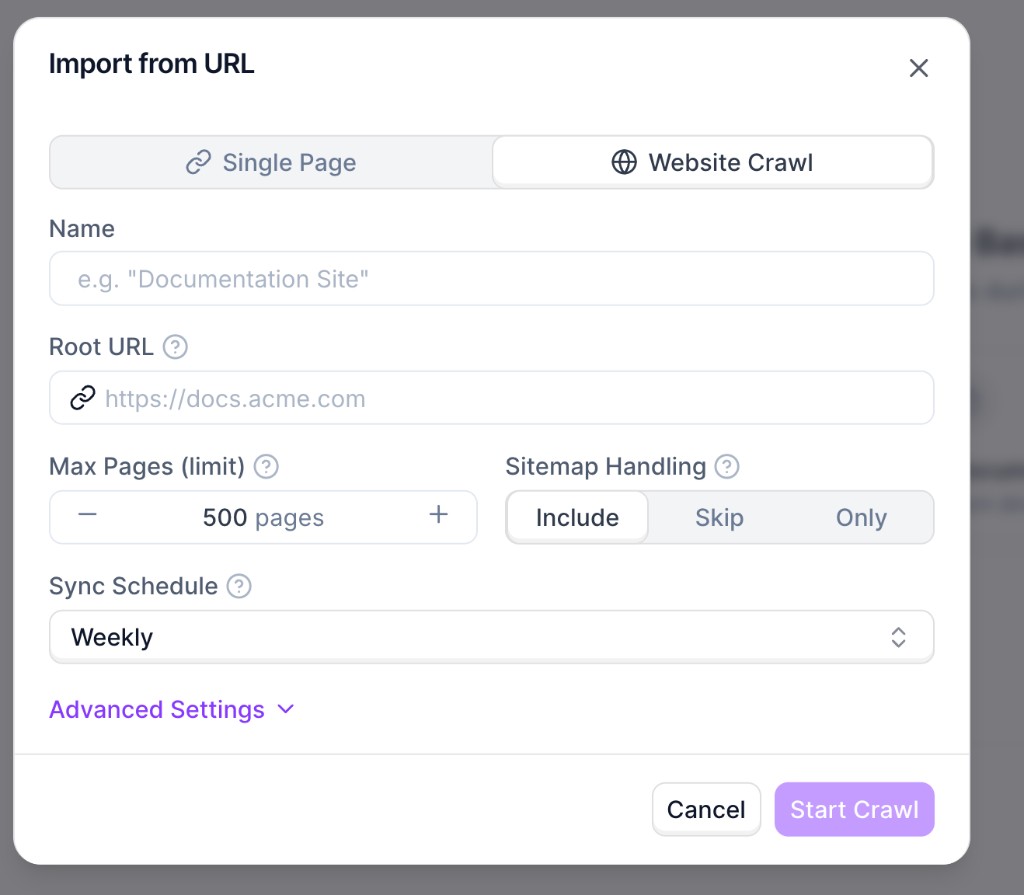Open the Root URL help tooltip
1024x895 pixels.
coord(176,347)
